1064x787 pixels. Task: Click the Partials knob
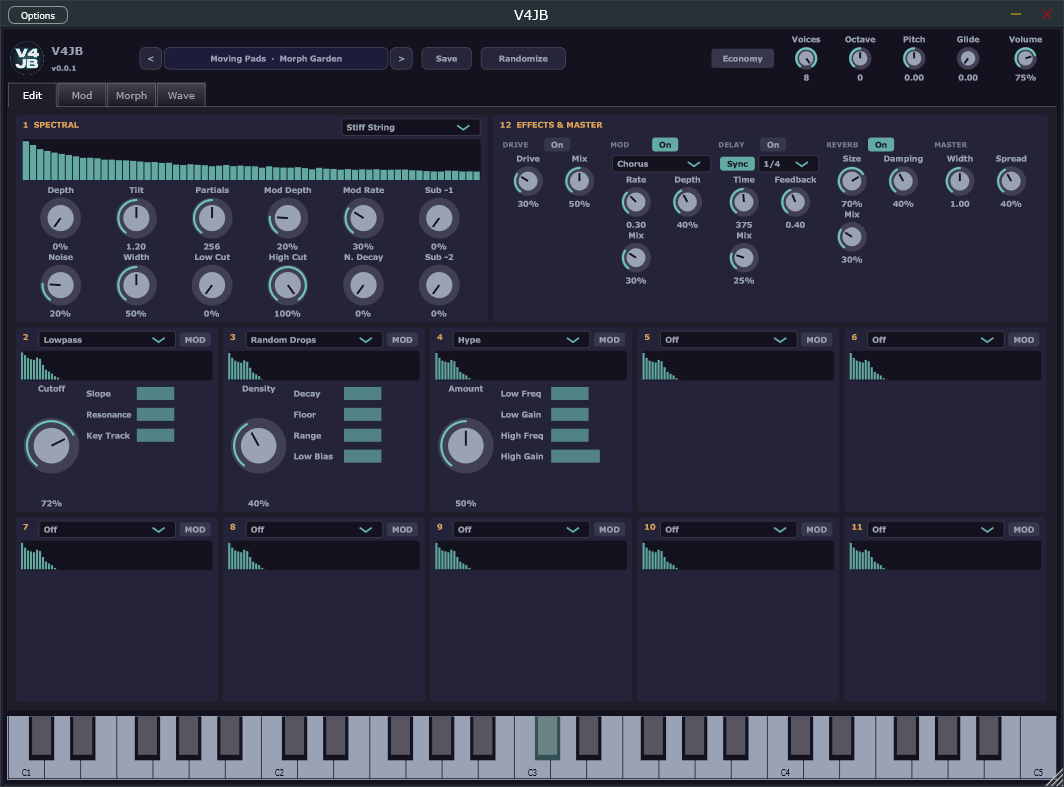point(212,218)
